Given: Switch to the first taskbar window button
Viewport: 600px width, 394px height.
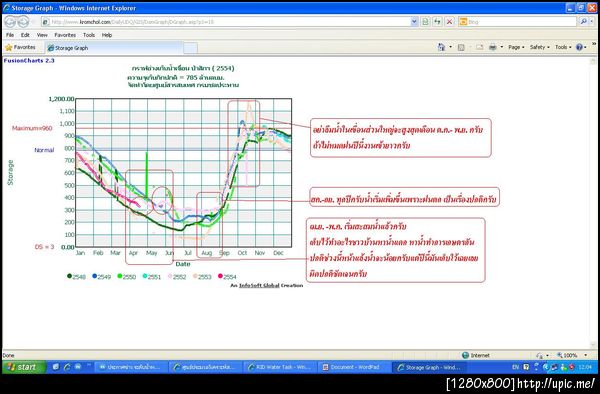Looking at the screenshot, I should (x=131, y=367).
